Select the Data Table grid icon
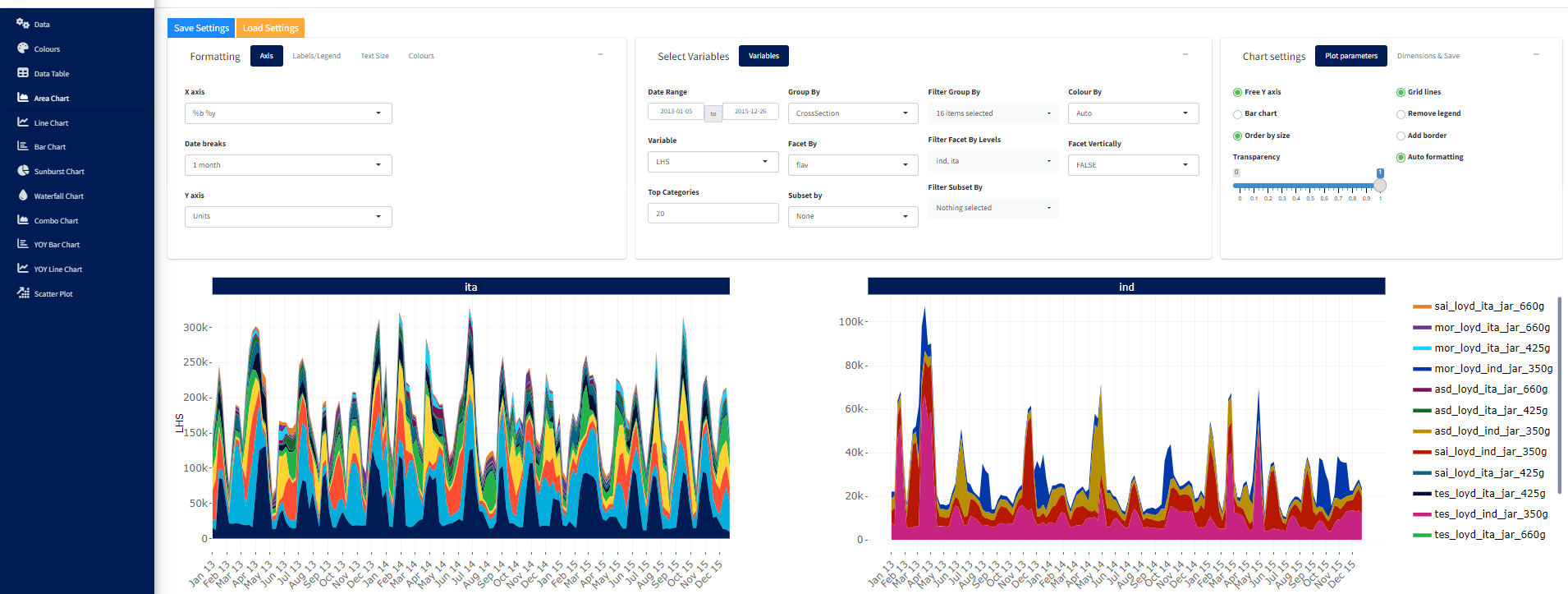Image resolution: width=1568 pixels, height=594 pixels. pos(23,73)
